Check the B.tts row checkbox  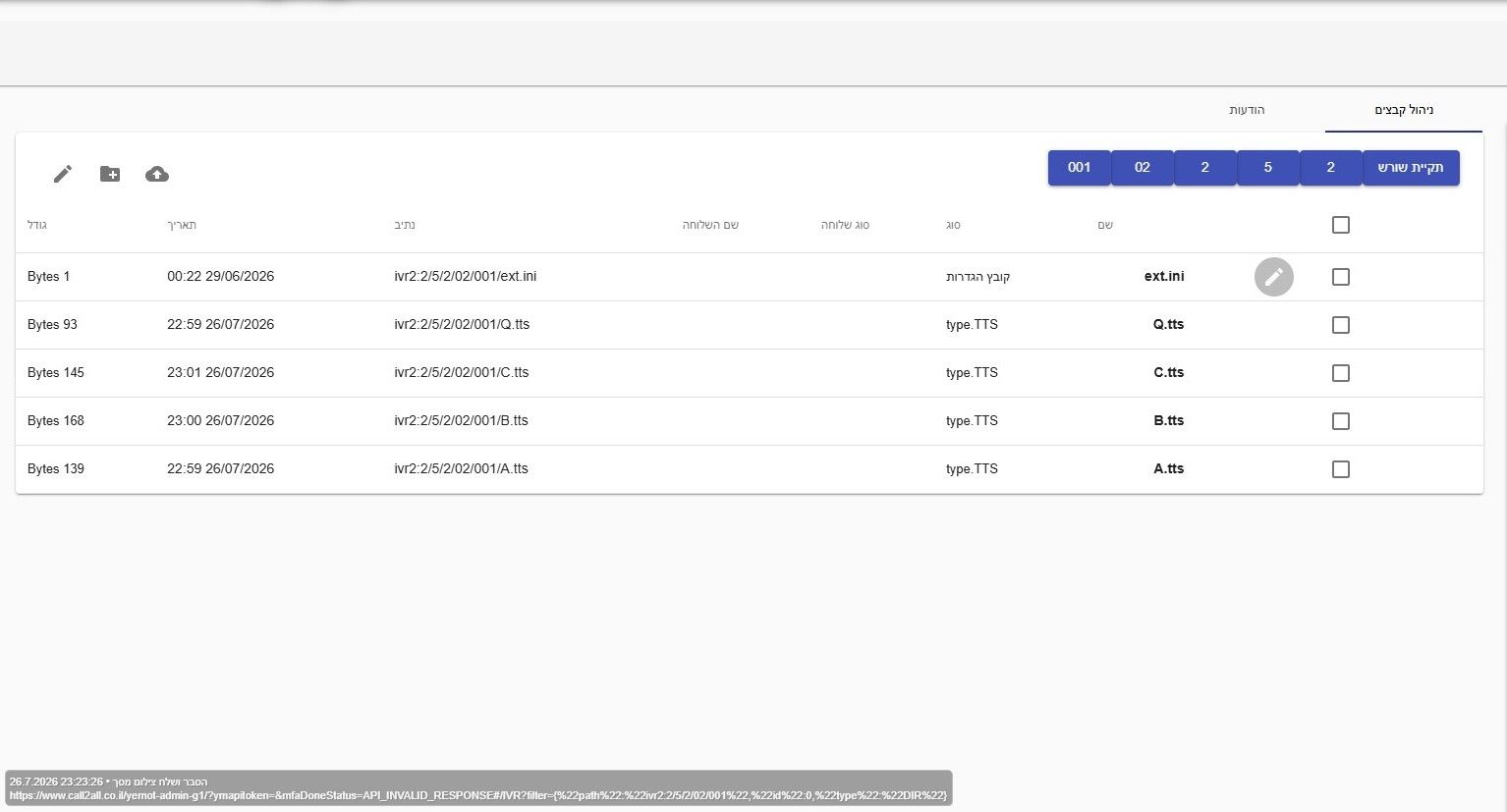[1341, 421]
